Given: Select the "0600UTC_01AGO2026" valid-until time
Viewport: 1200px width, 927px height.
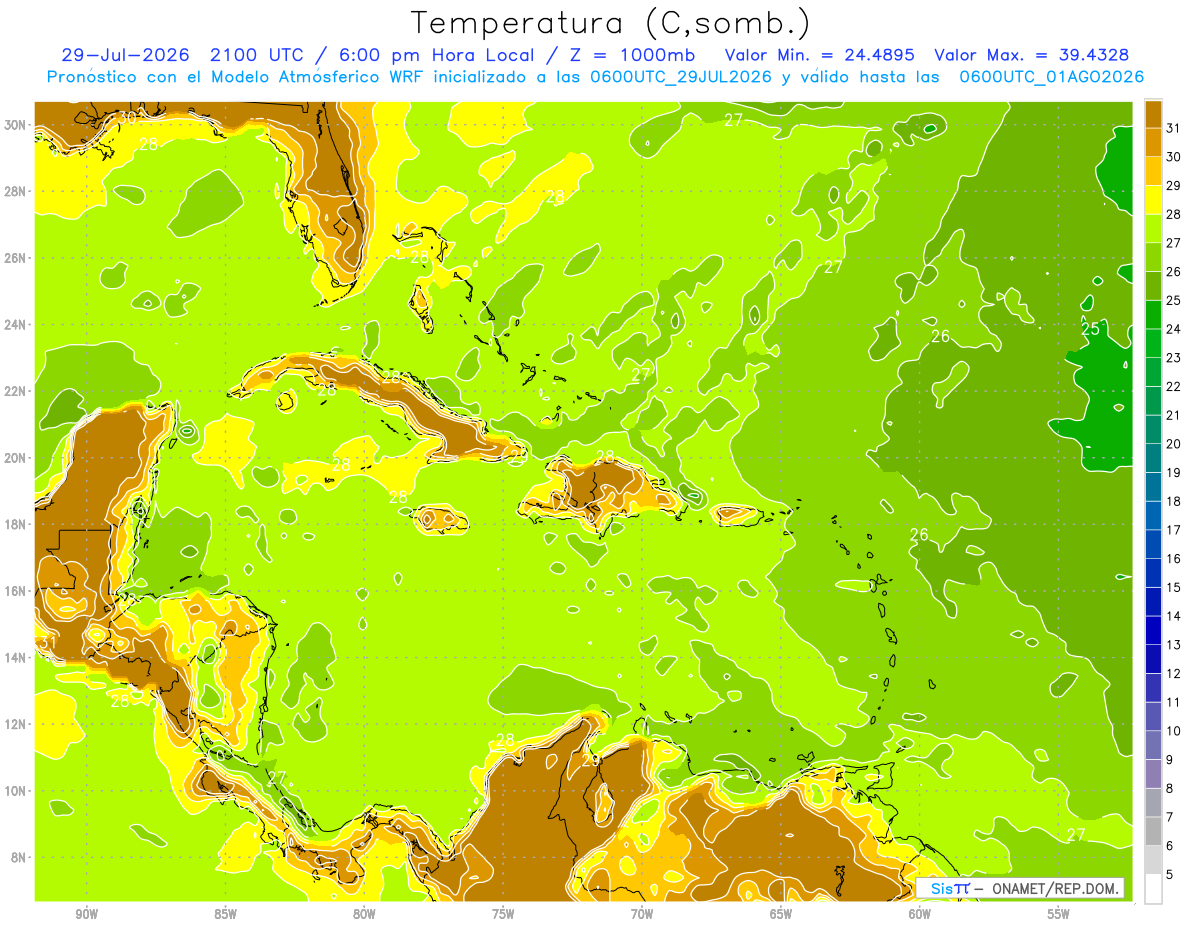Looking at the screenshot, I should [x=1051, y=77].
